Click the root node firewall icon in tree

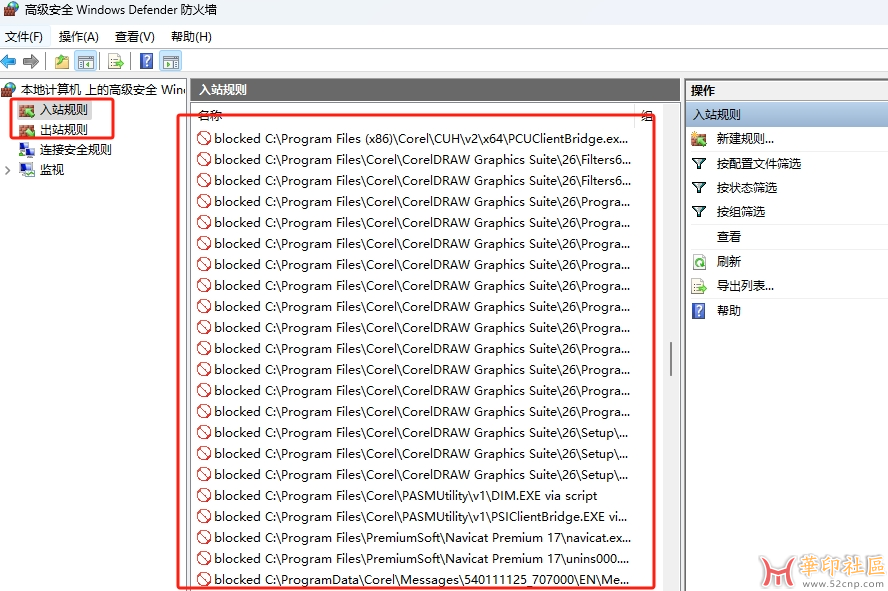(8, 89)
